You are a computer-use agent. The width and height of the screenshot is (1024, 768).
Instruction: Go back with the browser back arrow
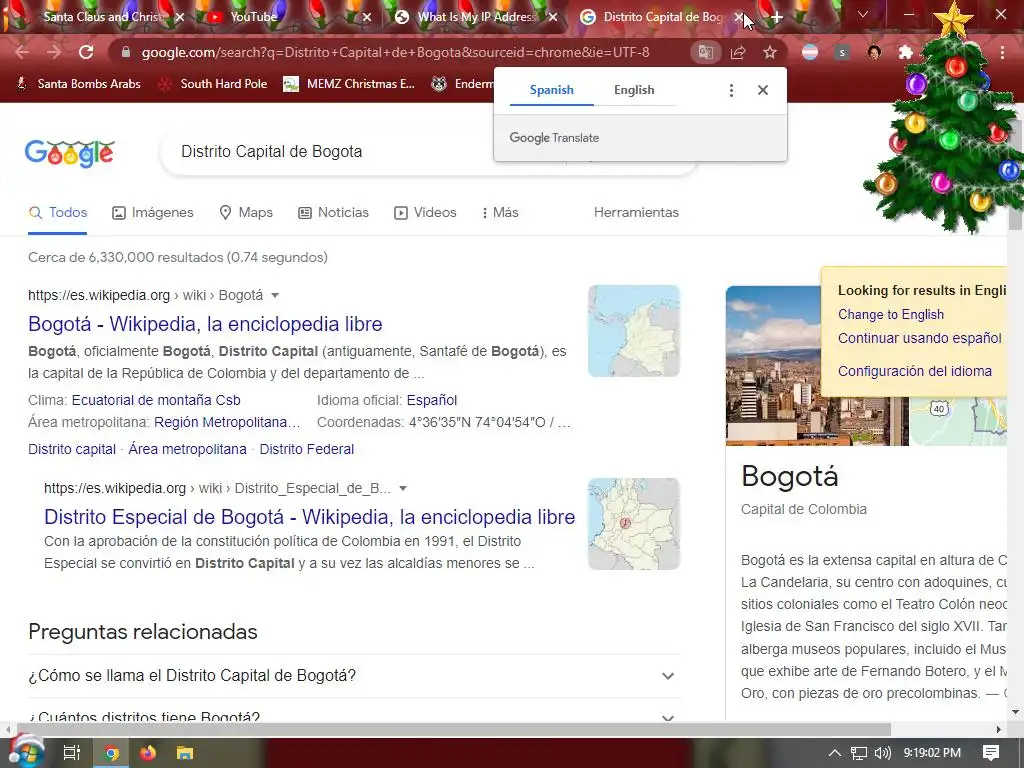pyautogui.click(x=22, y=52)
